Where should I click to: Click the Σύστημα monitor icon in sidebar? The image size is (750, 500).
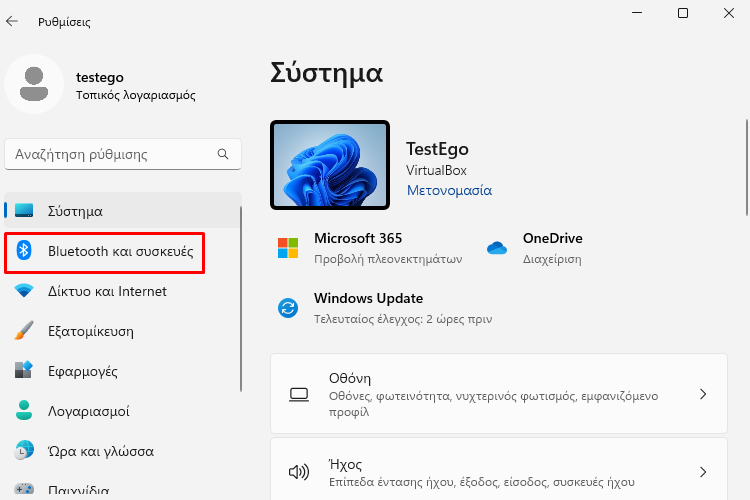(x=24, y=211)
